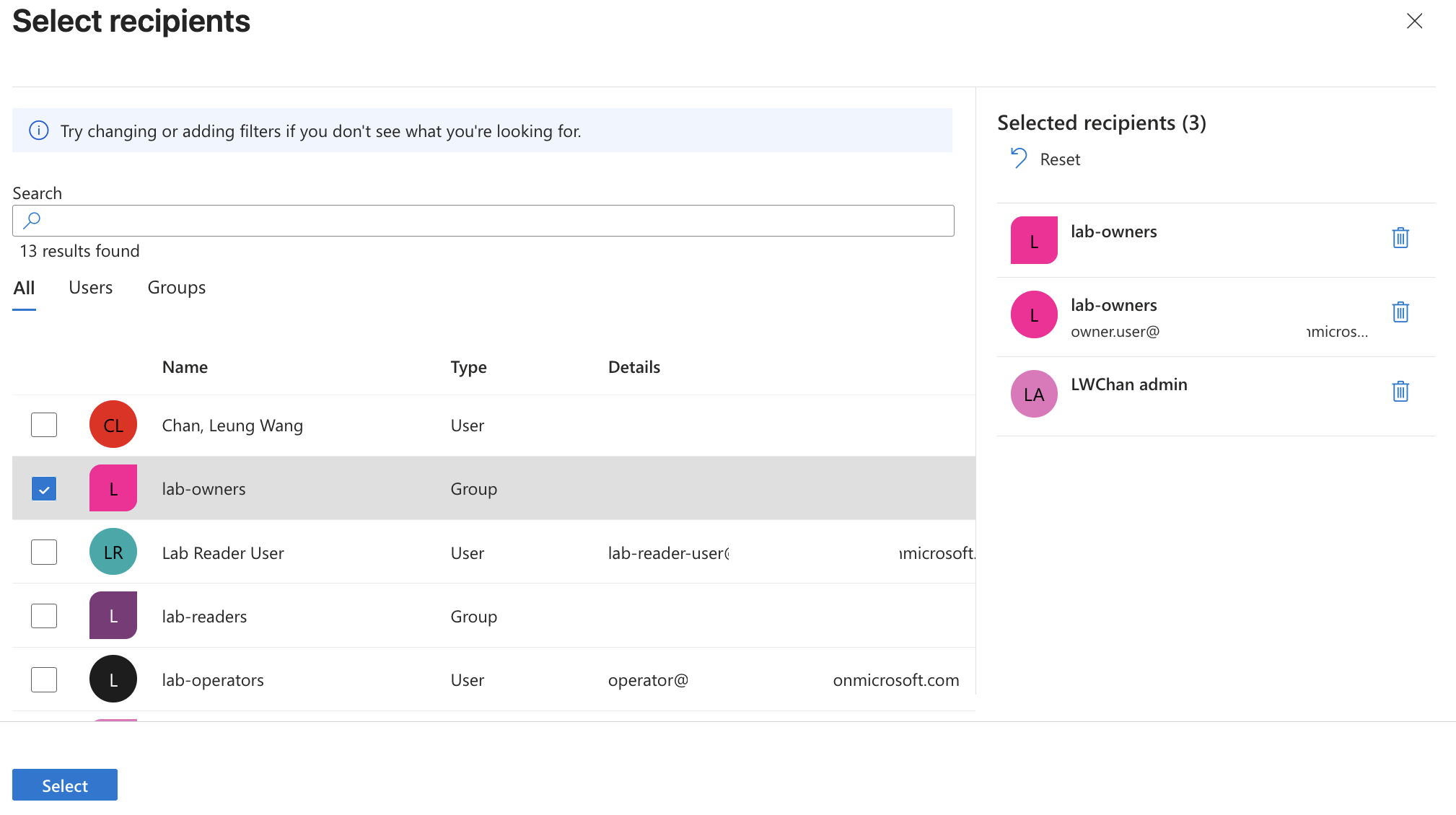Click the User type cell of Chan, Leung Wang

[468, 426]
